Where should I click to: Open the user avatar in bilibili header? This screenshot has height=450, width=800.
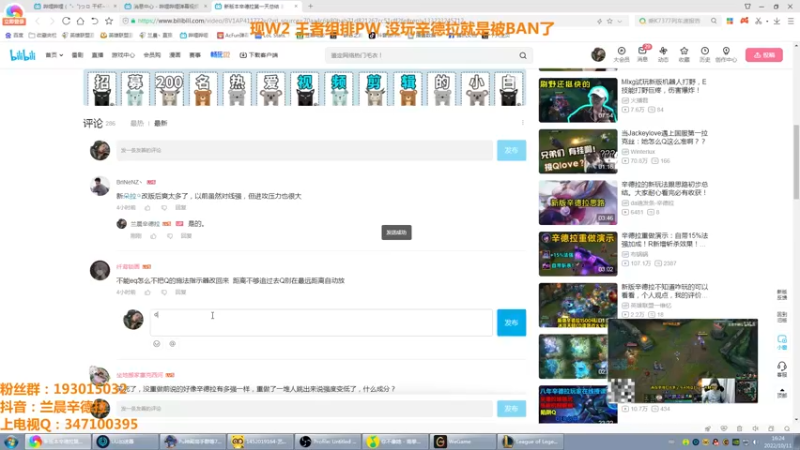pos(598,54)
